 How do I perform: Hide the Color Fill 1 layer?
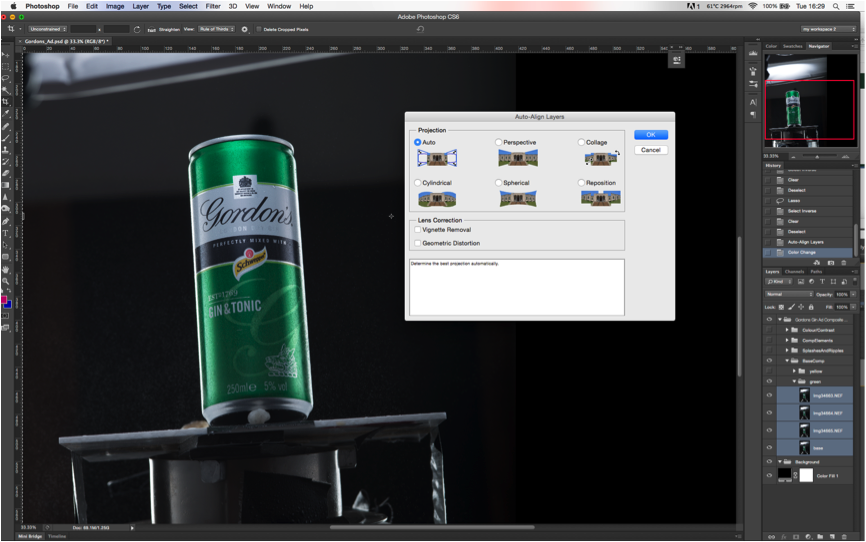coord(769,475)
